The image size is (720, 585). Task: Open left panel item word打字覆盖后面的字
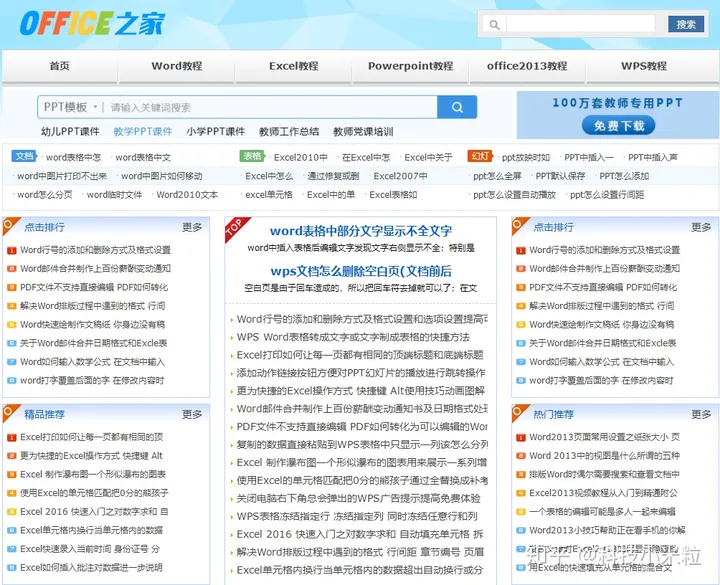(92, 381)
